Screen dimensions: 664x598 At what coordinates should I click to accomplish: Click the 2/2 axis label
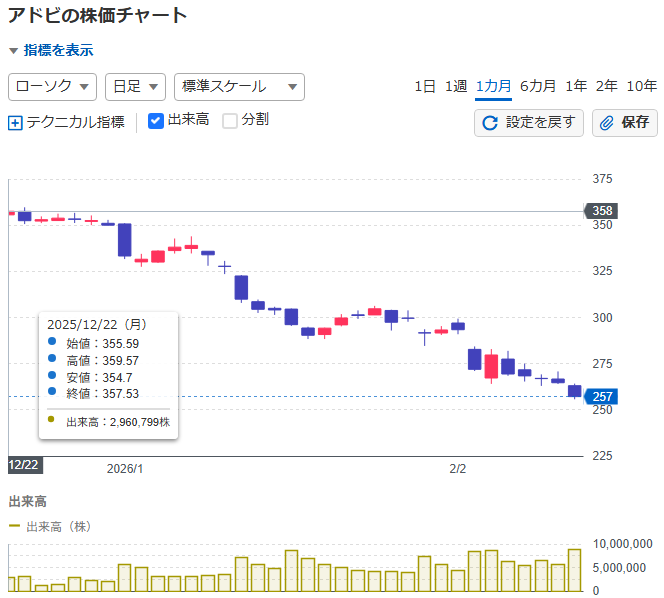(458, 469)
